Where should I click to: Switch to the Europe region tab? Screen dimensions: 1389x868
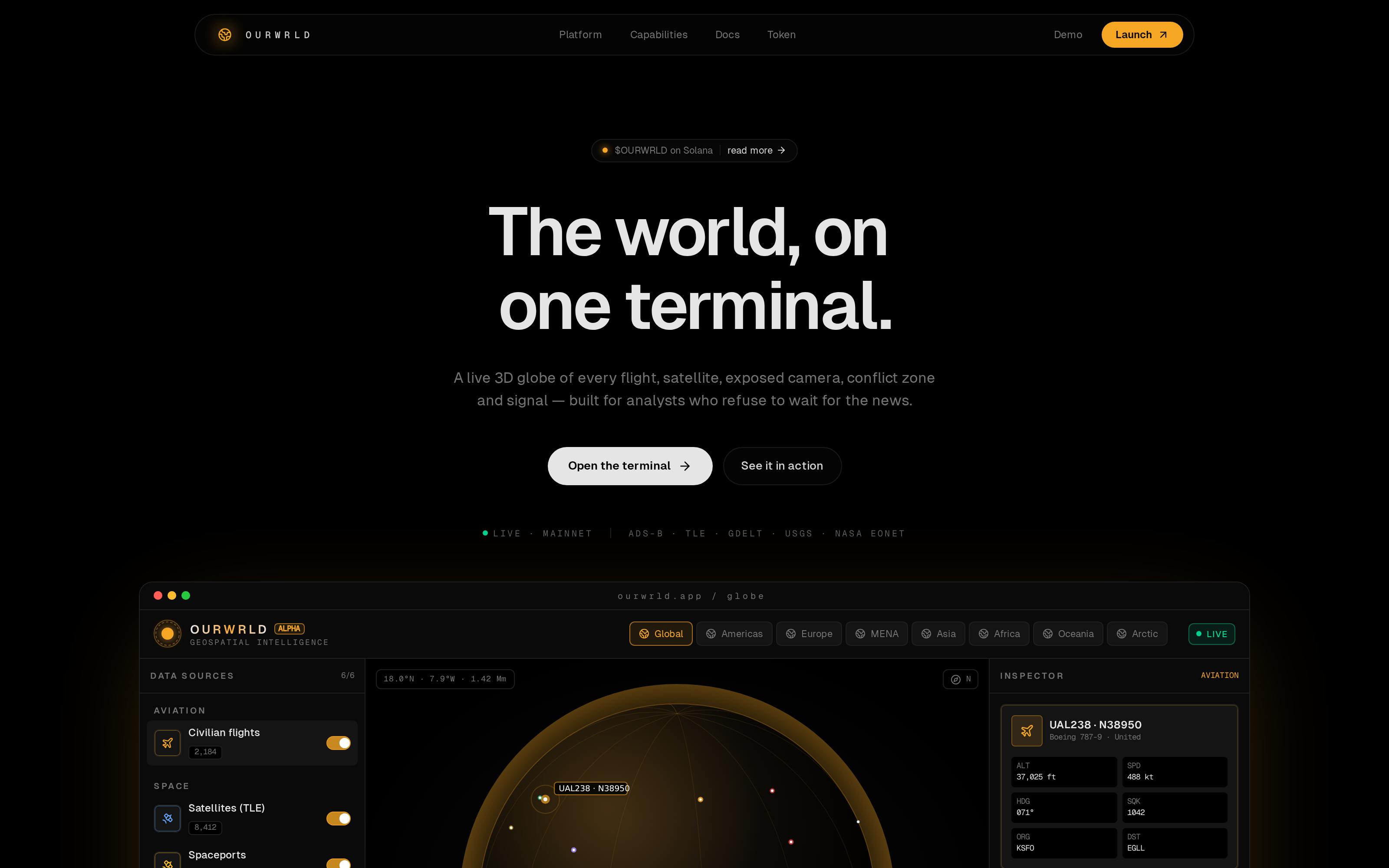(809, 634)
